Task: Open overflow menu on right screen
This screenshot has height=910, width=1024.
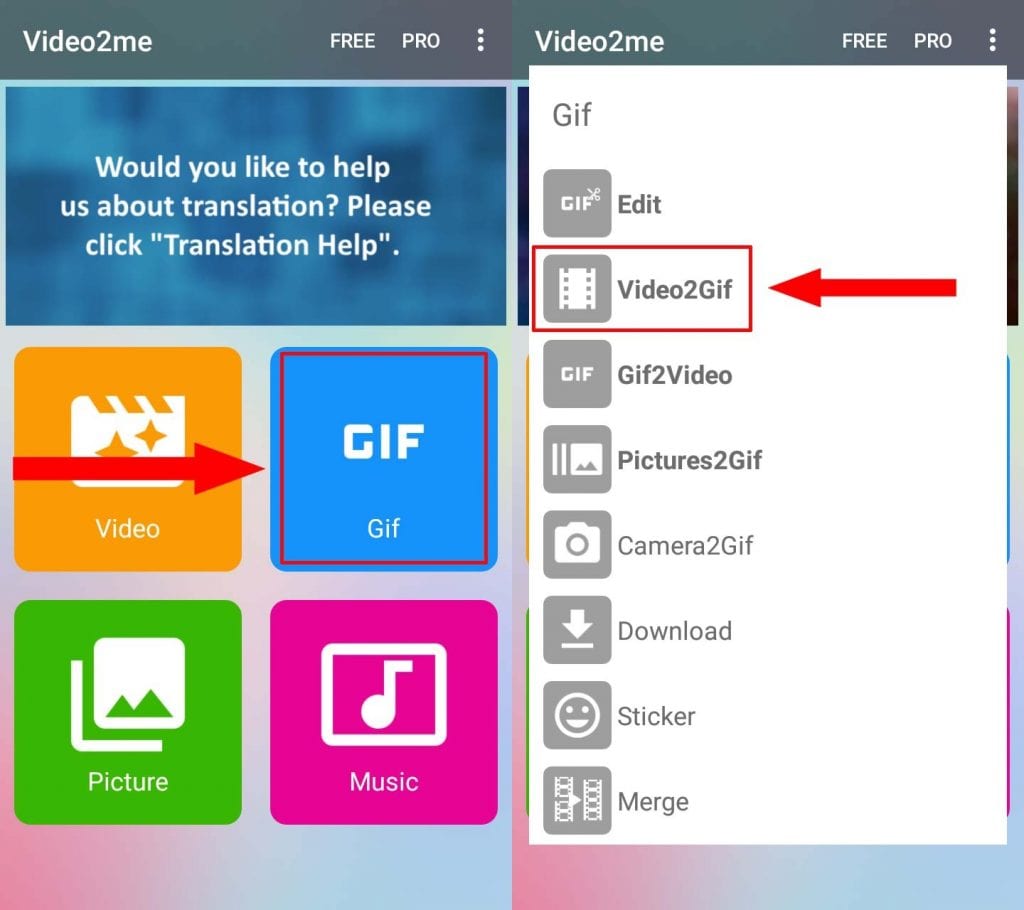Action: (x=993, y=41)
